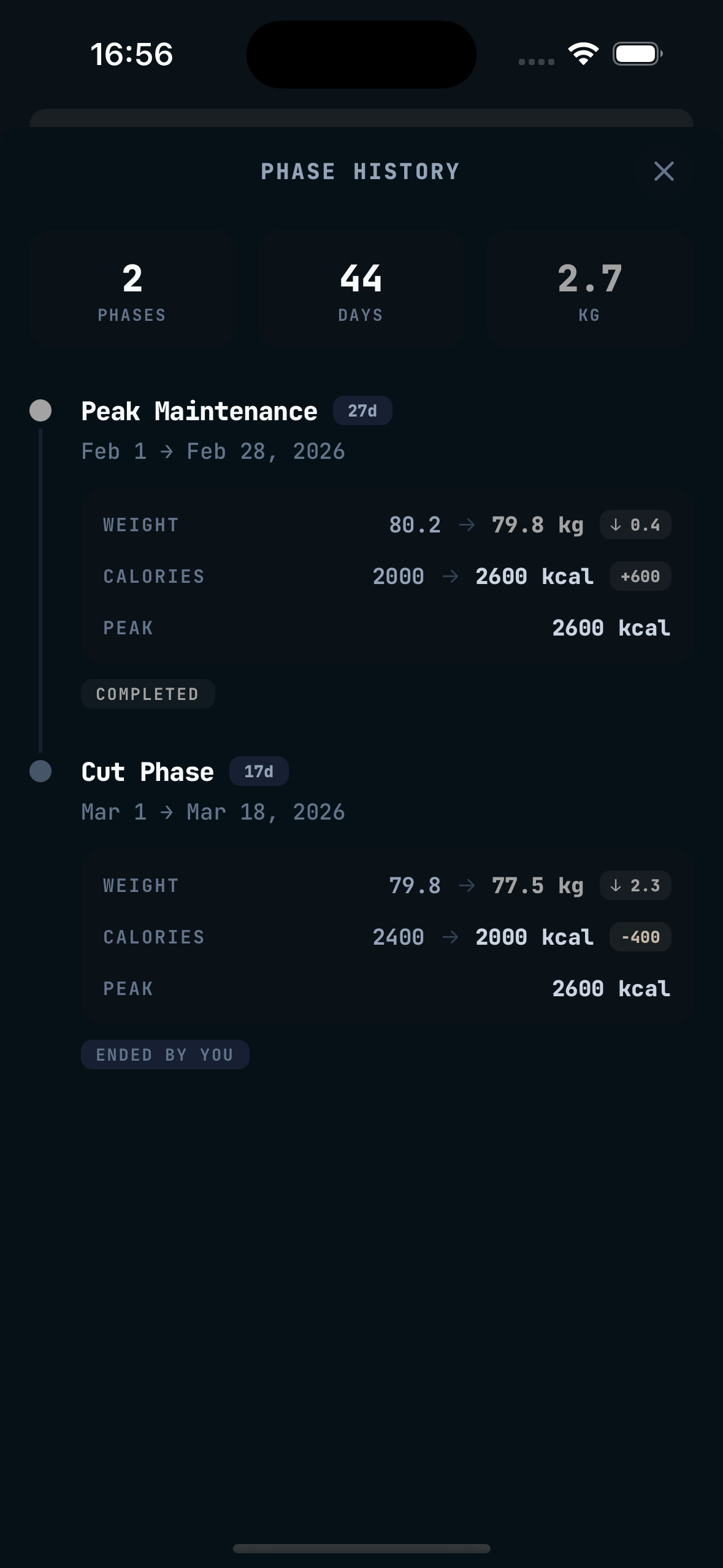Open the PHASES stat card
Screen dimensions: 723x1568
[131, 287]
